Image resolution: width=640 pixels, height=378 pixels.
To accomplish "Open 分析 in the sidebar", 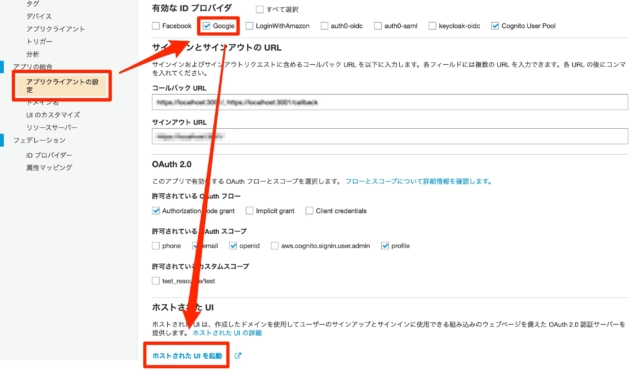I will click(33, 54).
